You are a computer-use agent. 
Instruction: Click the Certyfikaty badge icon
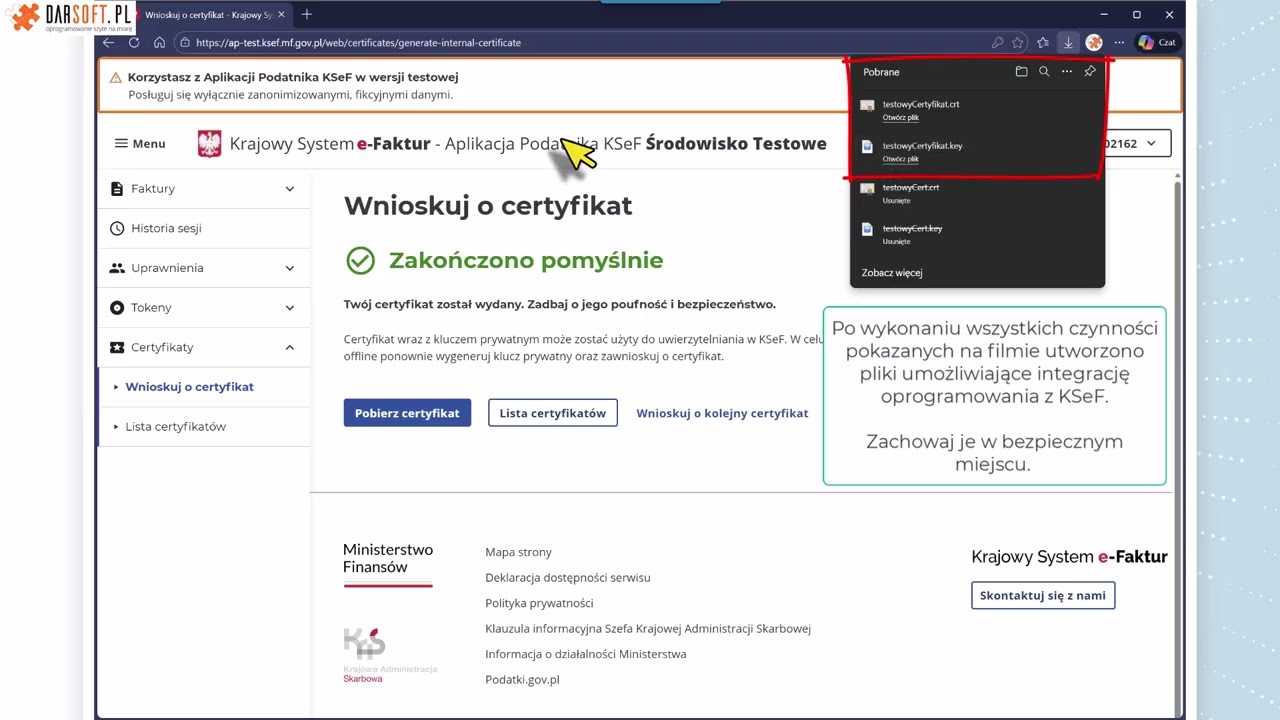coord(117,347)
